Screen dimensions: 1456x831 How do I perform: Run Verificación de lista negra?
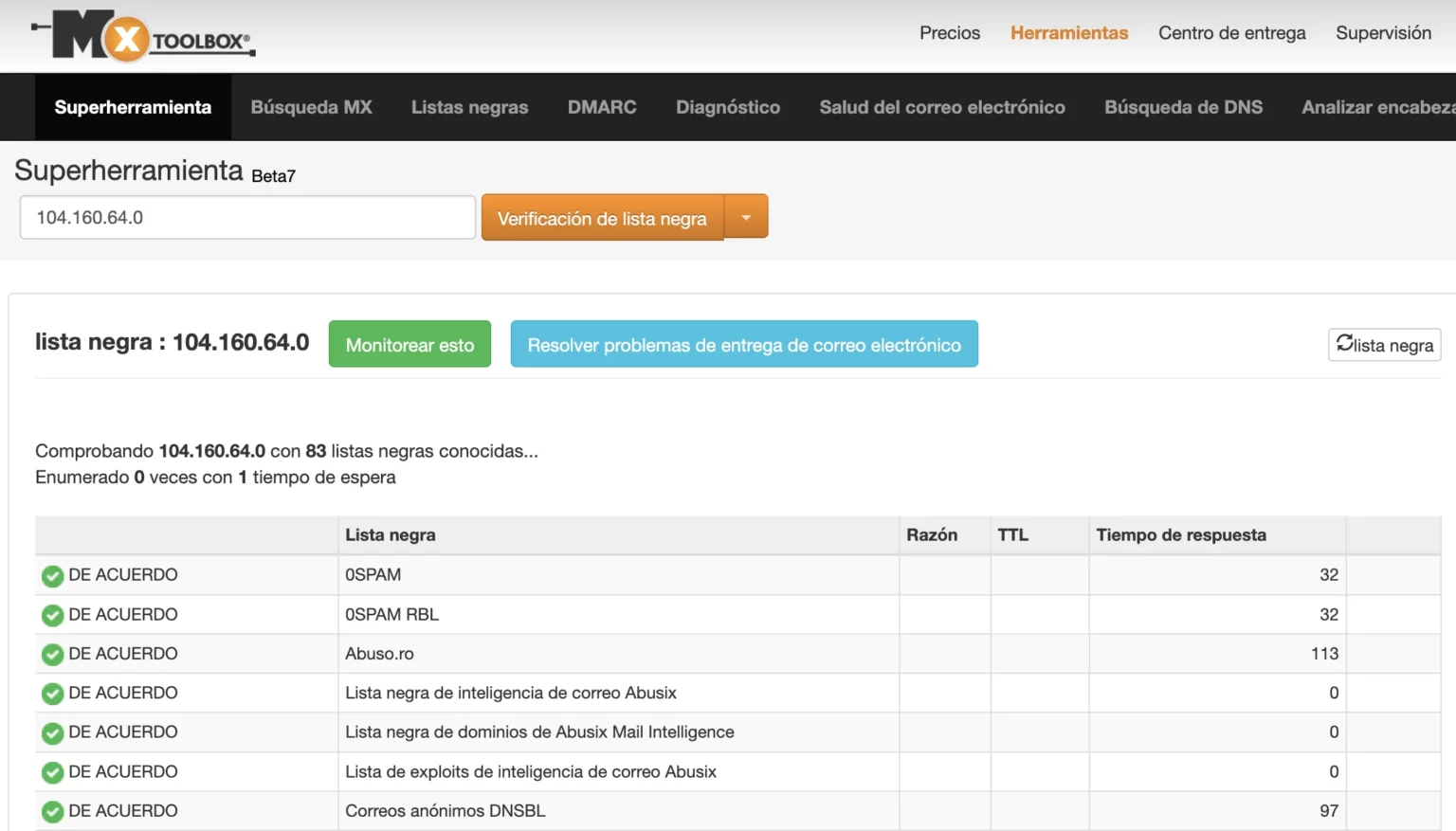(603, 218)
